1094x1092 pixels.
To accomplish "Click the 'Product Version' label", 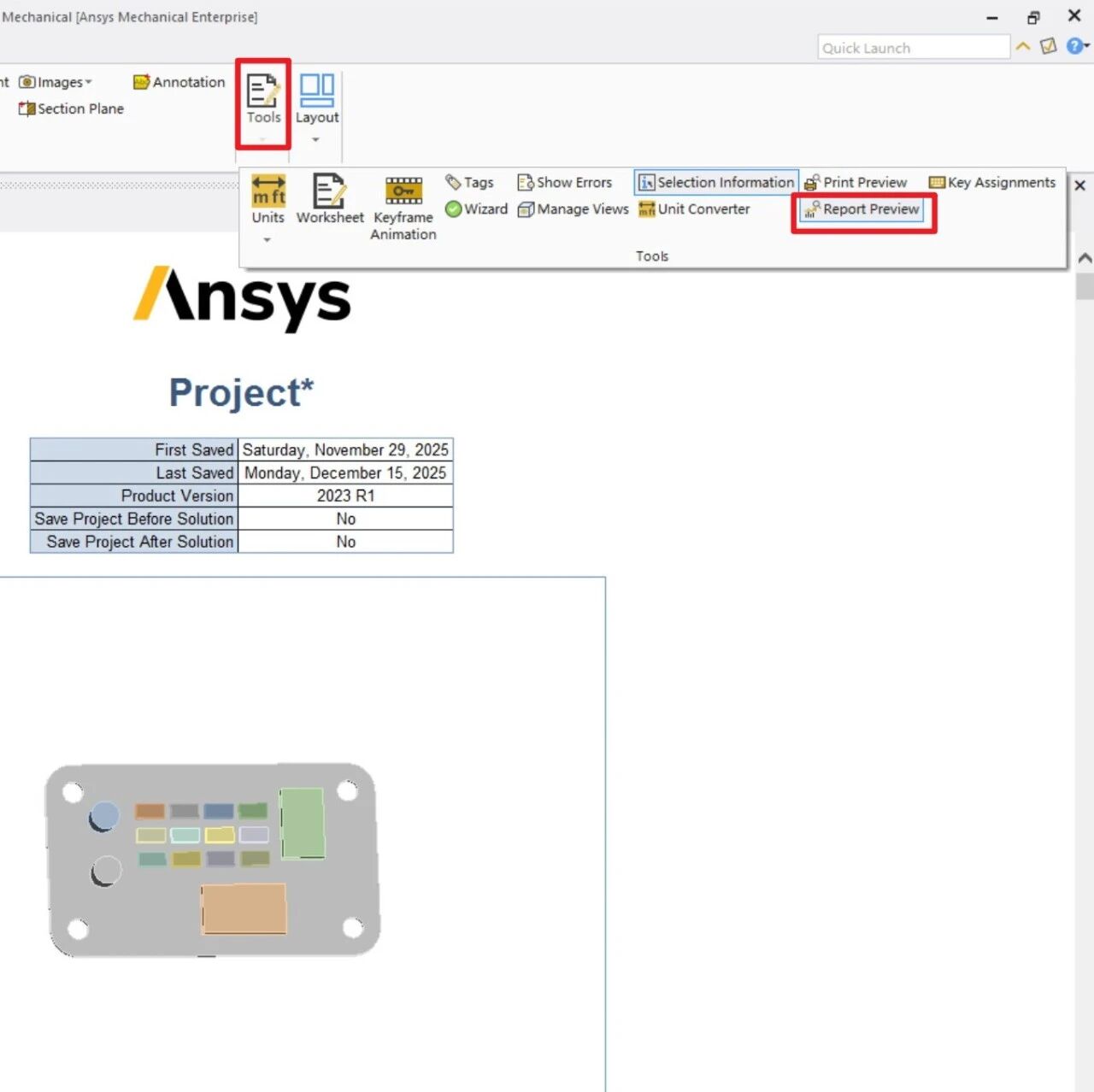I will point(134,496).
